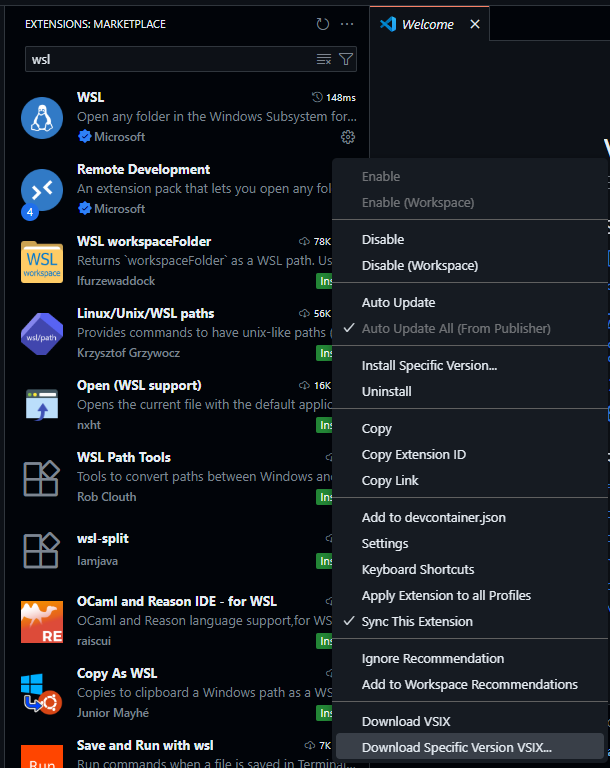Toggle Auto Update for this extension
The width and height of the screenshot is (610, 768).
coord(468,303)
